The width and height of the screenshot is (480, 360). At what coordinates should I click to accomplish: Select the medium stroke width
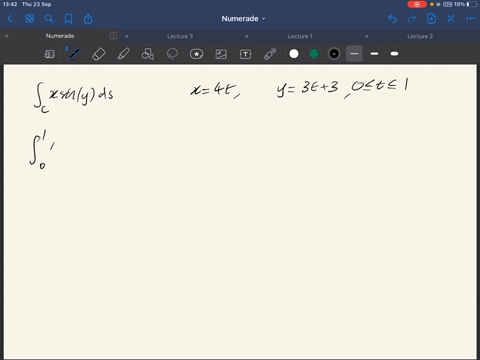point(374,54)
